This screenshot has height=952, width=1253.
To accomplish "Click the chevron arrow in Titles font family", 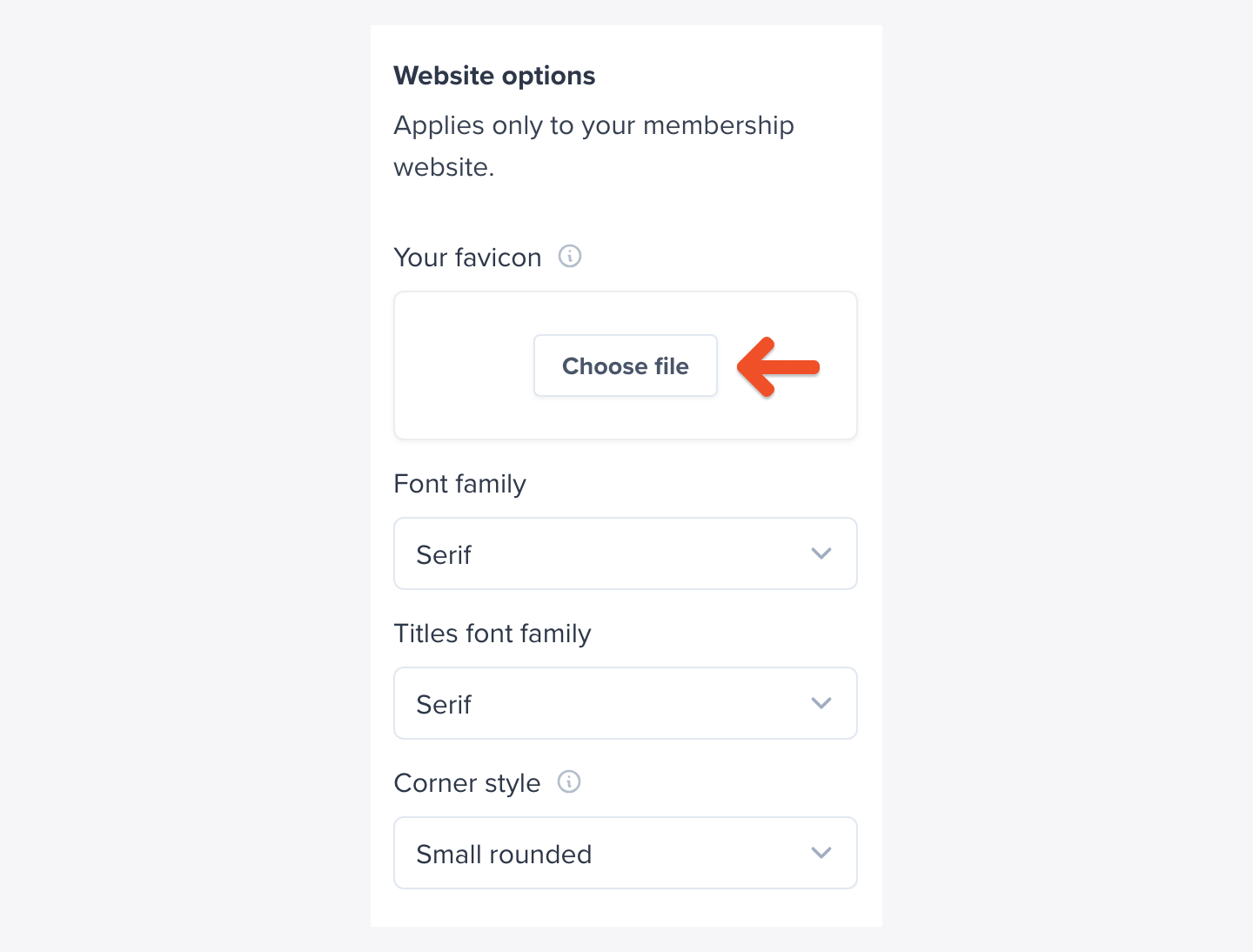I will pos(821,703).
